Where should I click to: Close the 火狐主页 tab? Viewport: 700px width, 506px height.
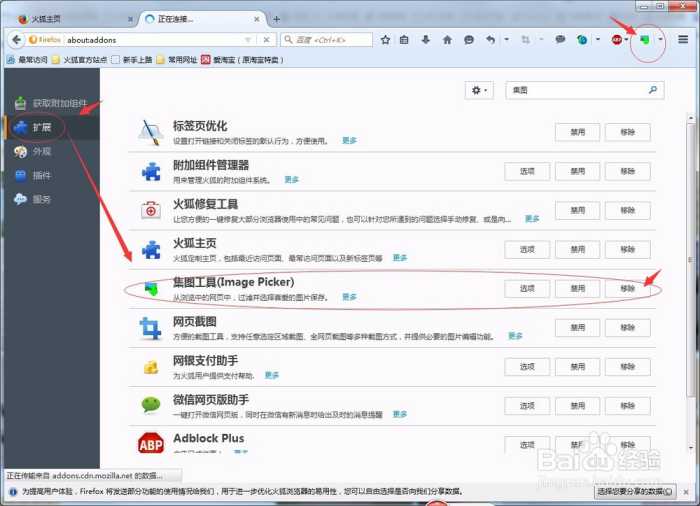[x=130, y=19]
